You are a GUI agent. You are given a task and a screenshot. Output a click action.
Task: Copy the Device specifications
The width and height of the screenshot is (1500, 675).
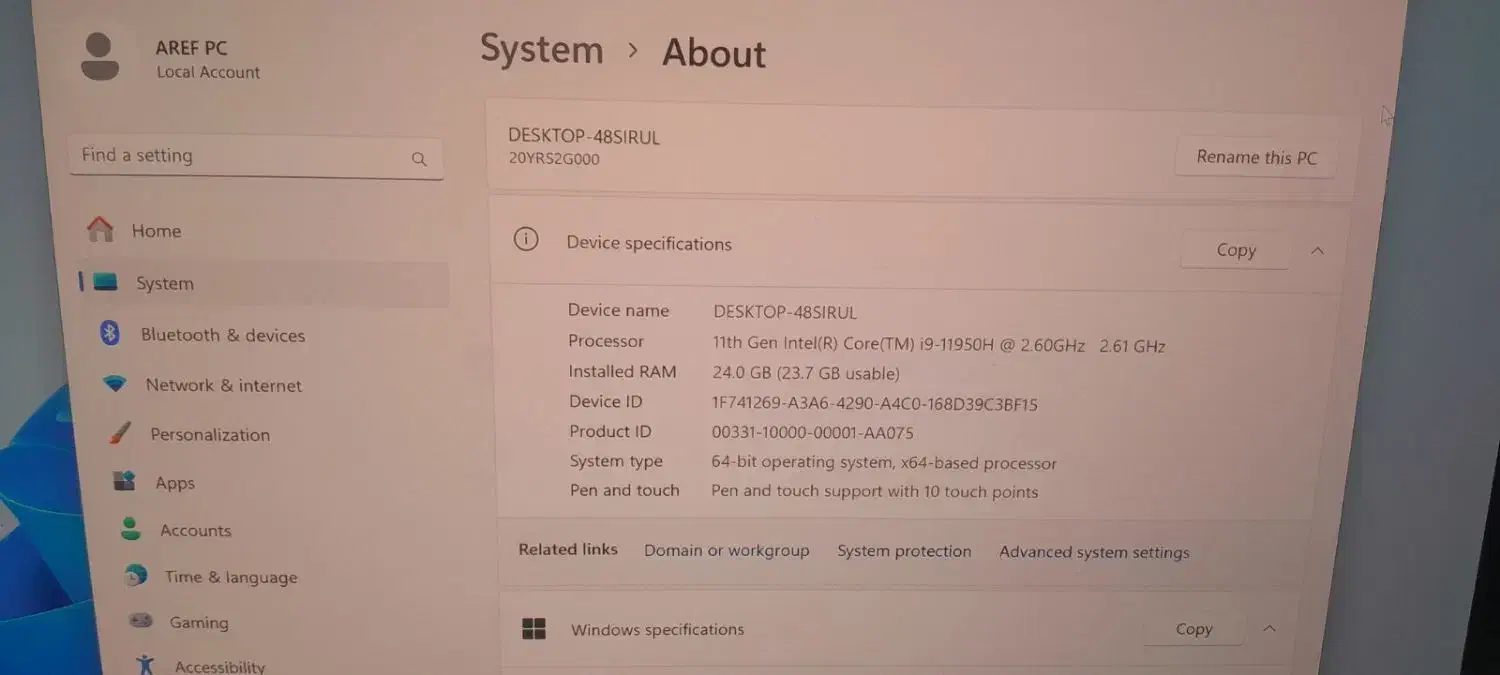tap(1235, 251)
